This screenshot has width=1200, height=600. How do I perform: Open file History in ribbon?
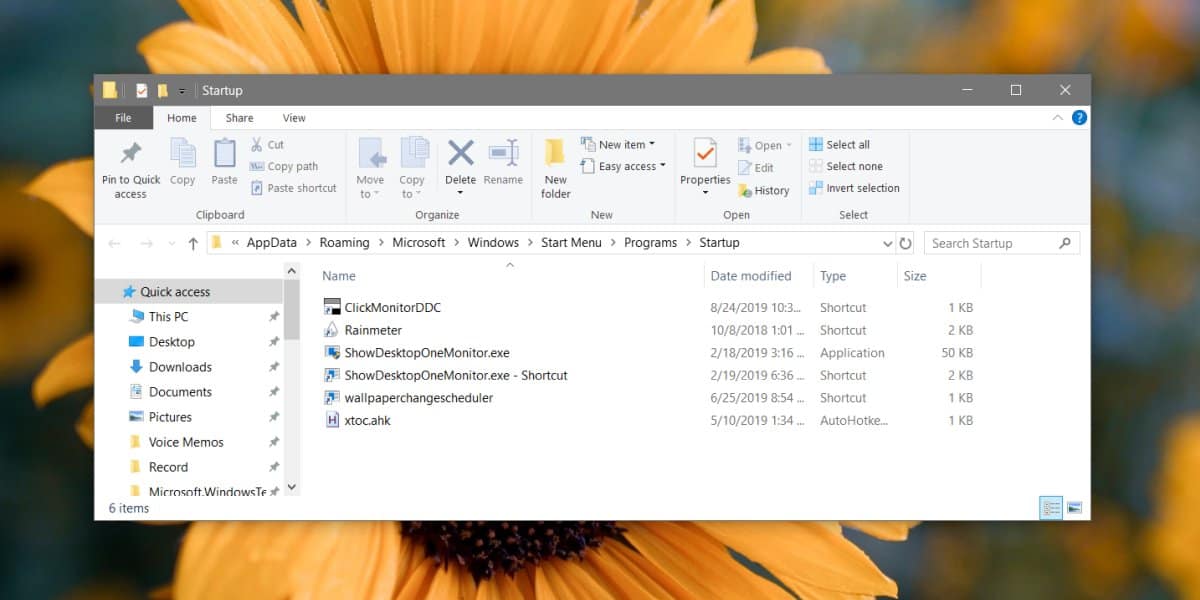(764, 190)
